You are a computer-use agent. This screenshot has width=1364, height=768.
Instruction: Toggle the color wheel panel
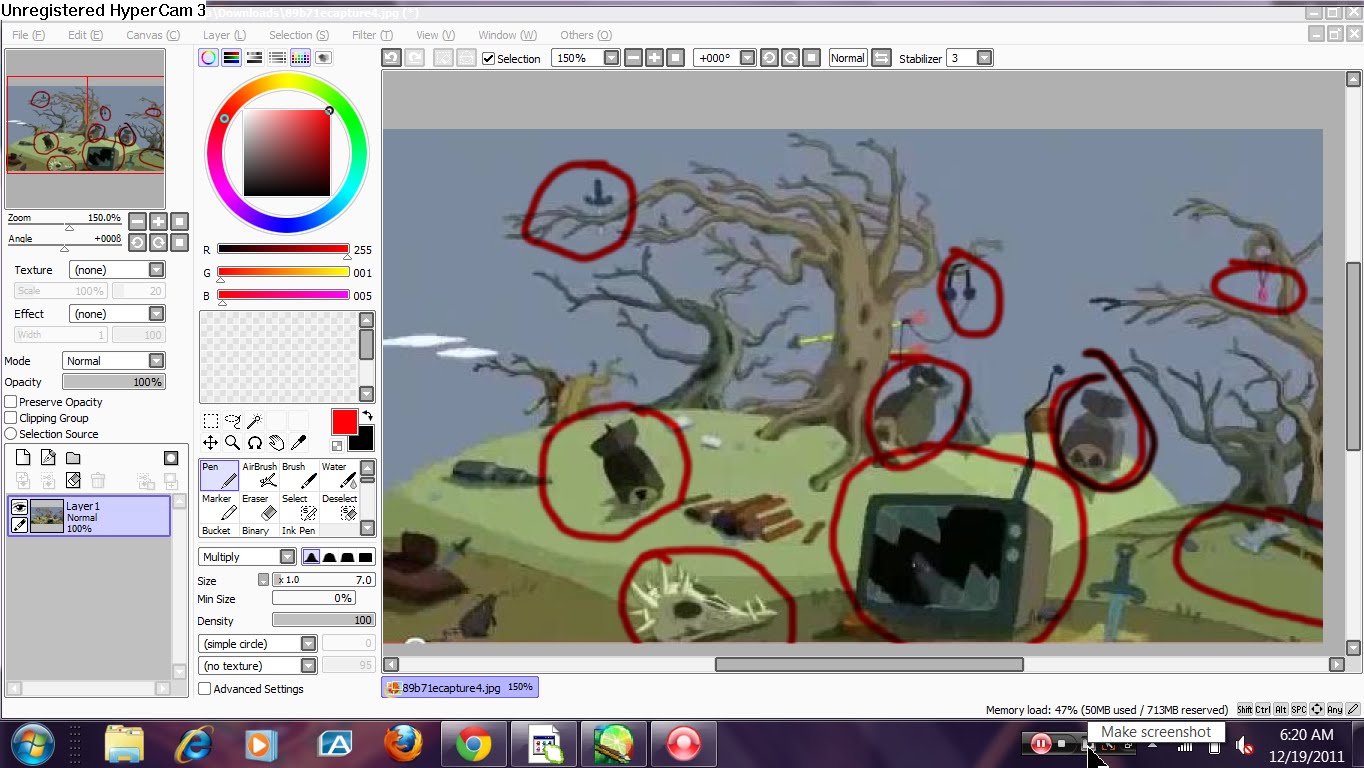tap(208, 58)
